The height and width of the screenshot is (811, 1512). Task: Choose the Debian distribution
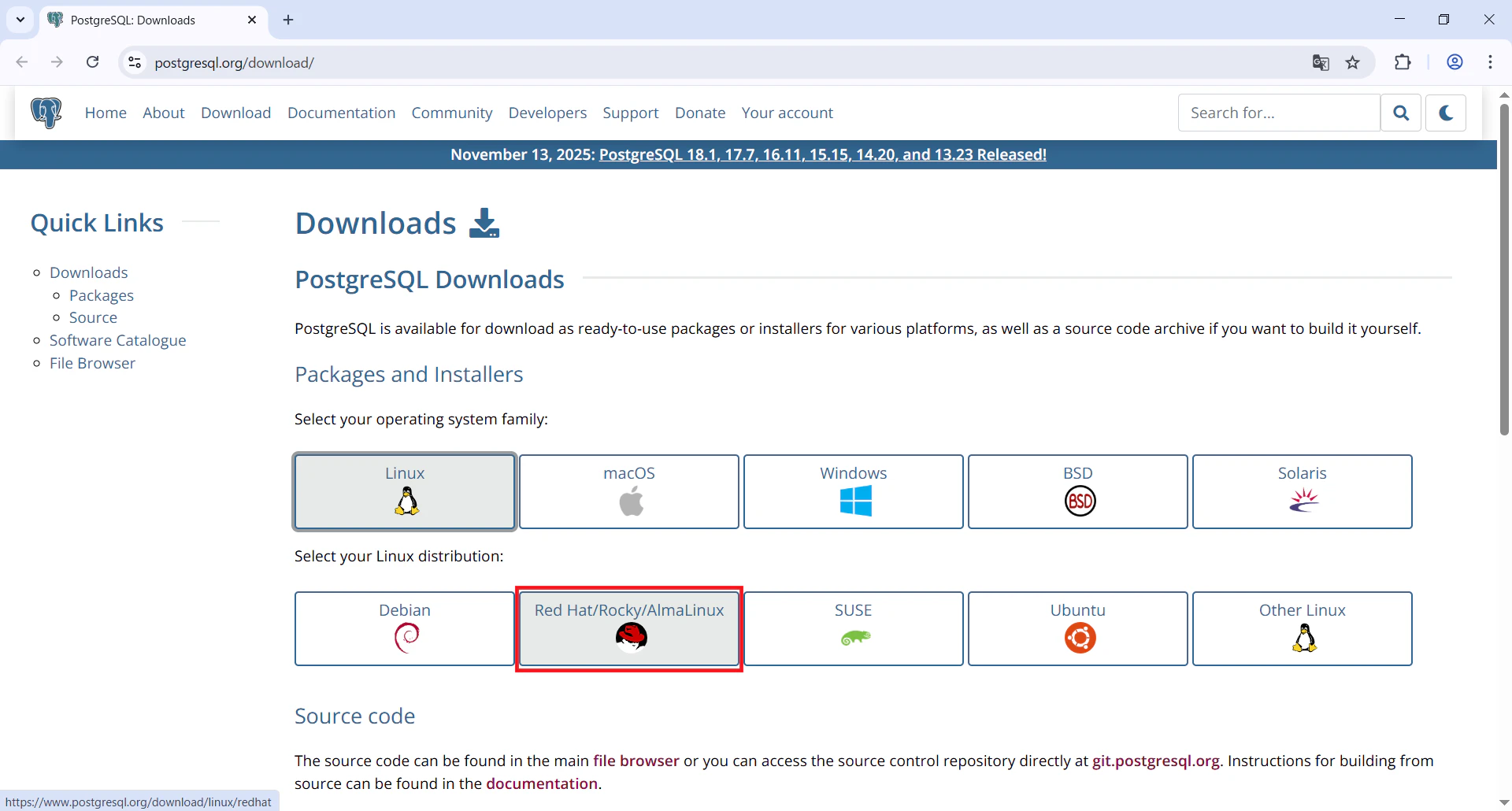click(405, 628)
